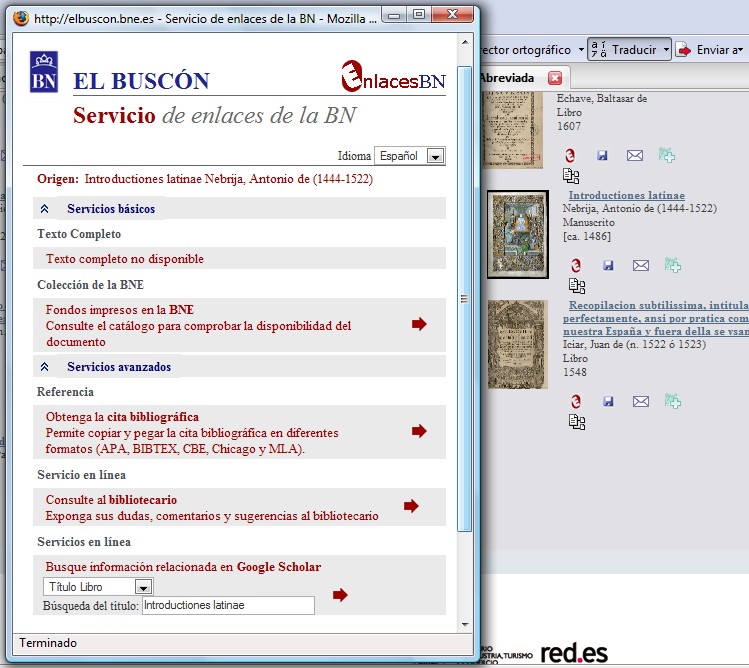Click the EnlacesBN icon under Echave record
Screen dimensions: 749x668
tap(570, 155)
